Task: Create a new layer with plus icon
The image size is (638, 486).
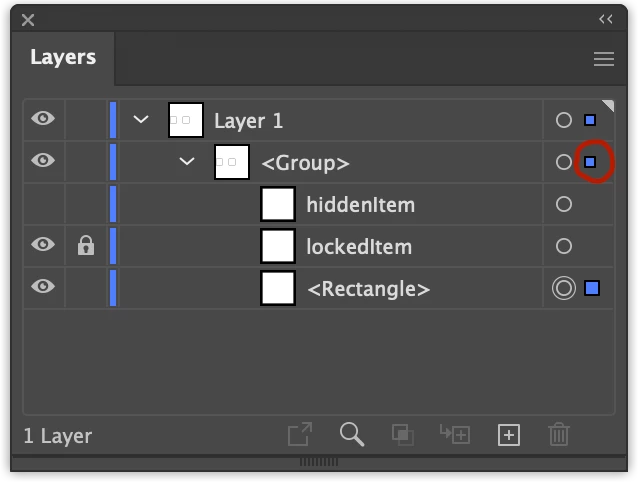Action: pyautogui.click(x=509, y=434)
